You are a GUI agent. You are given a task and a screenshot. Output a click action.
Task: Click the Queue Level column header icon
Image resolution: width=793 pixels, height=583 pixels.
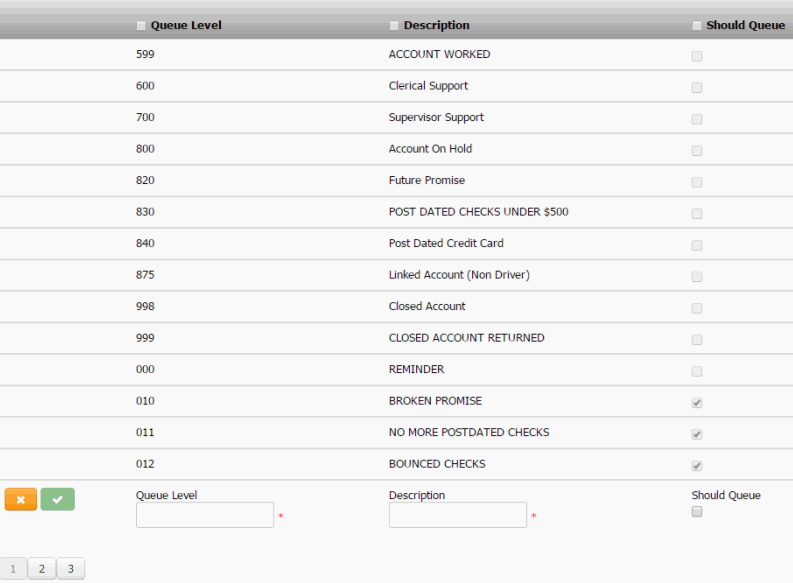141,26
